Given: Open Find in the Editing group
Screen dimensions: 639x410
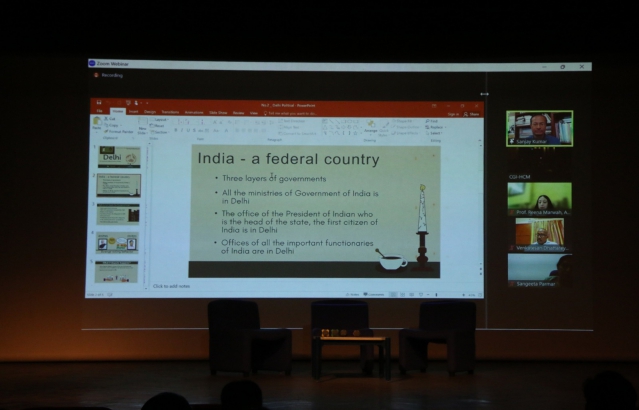Looking at the screenshot, I should pyautogui.click(x=431, y=121).
